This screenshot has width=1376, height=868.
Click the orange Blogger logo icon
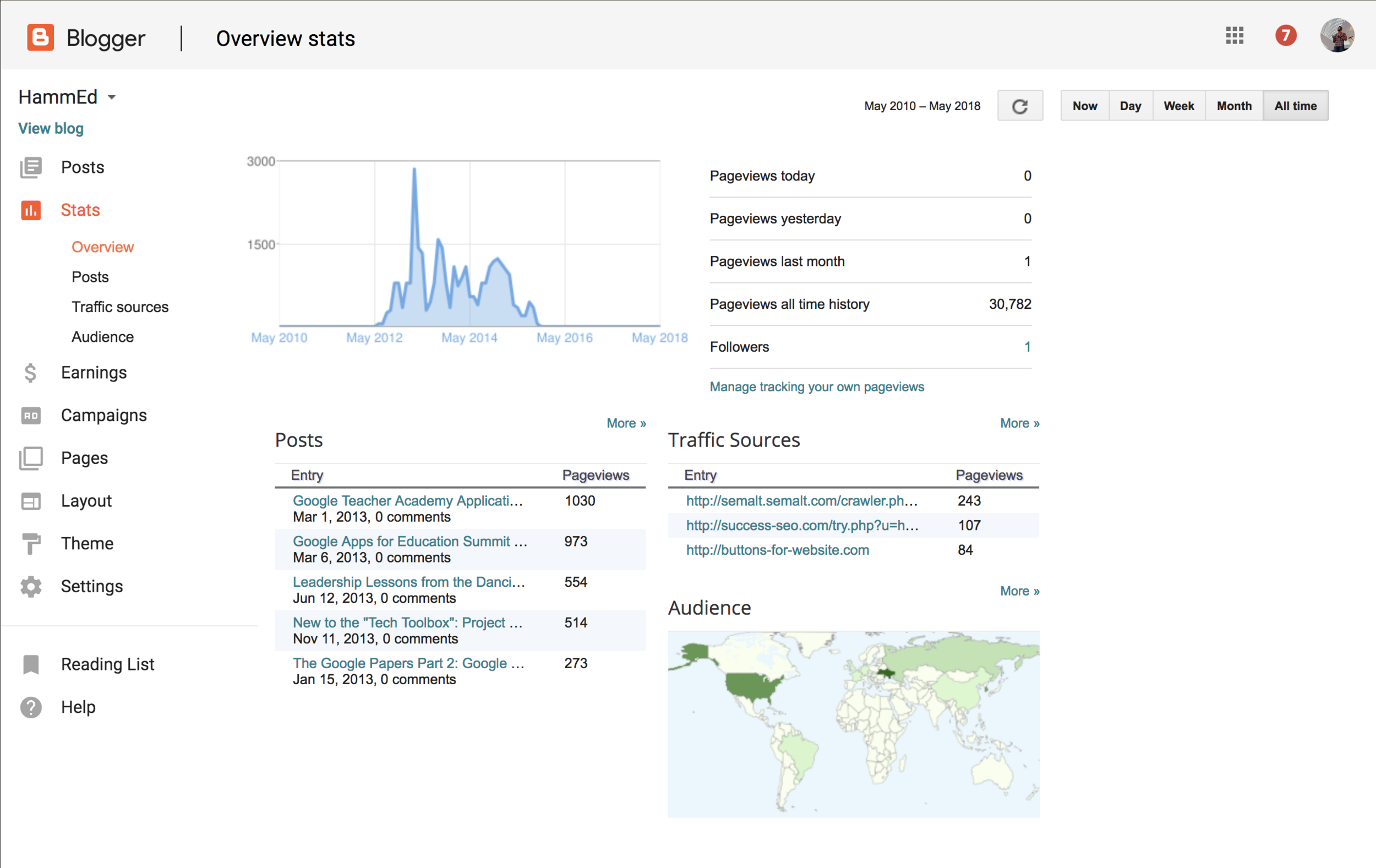coord(41,38)
